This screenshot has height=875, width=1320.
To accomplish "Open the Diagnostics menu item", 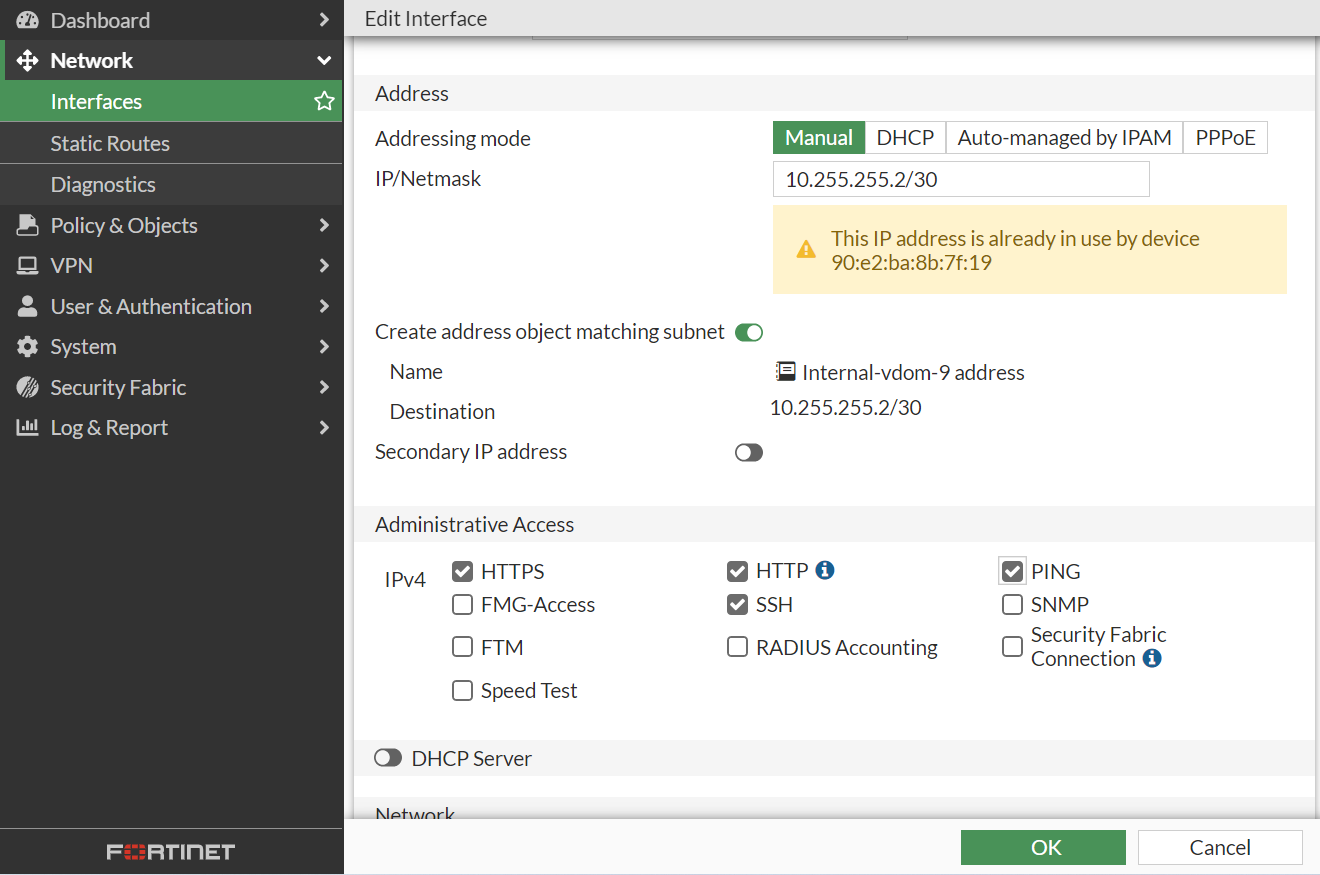I will (x=103, y=185).
